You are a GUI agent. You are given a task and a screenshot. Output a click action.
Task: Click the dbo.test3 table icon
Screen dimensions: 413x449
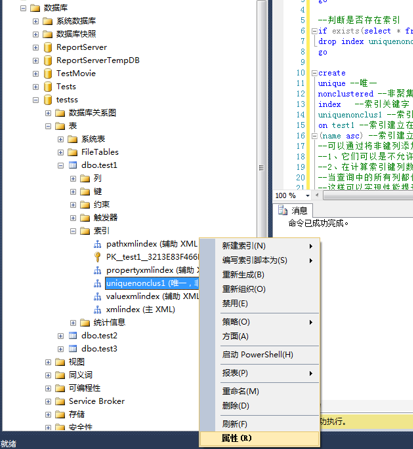tap(73, 349)
